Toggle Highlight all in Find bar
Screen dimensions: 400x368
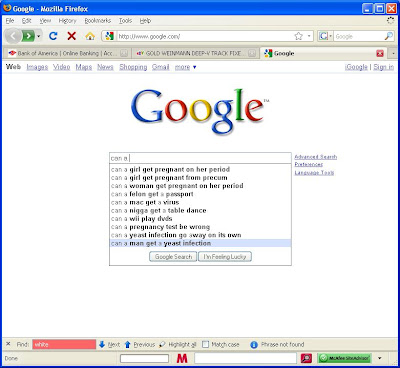(178, 344)
